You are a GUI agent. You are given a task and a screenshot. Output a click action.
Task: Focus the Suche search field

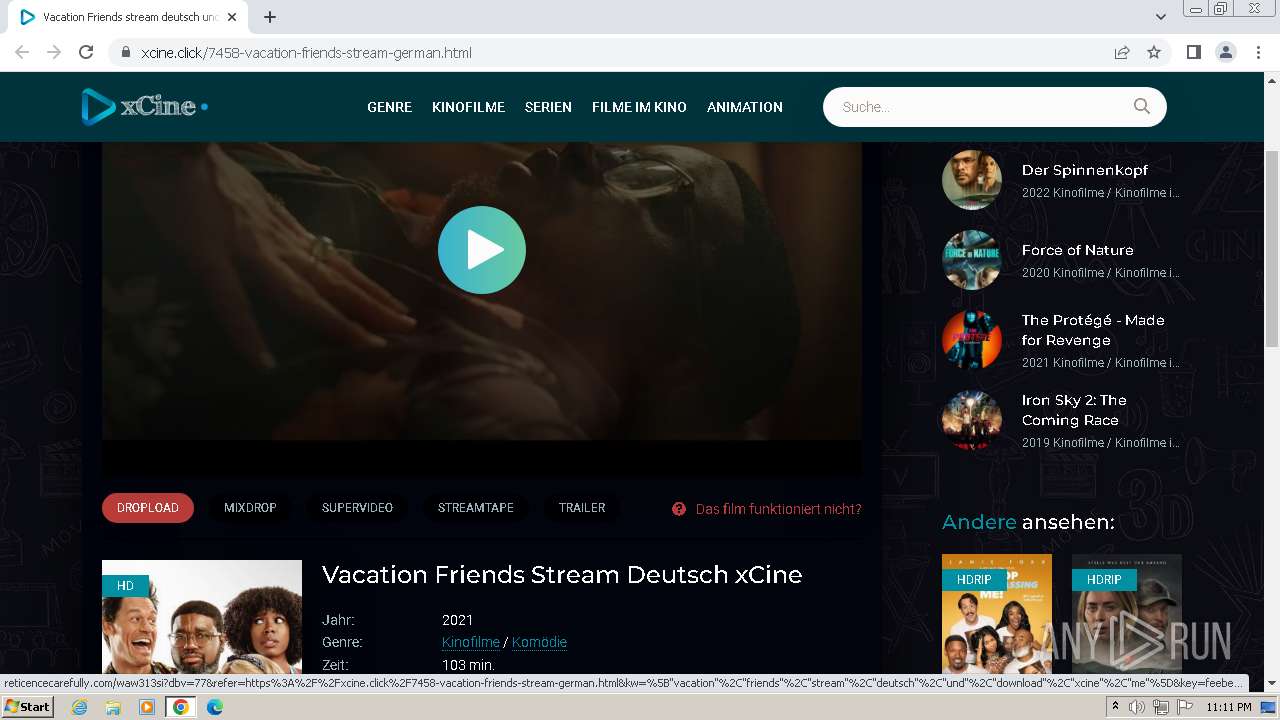980,107
